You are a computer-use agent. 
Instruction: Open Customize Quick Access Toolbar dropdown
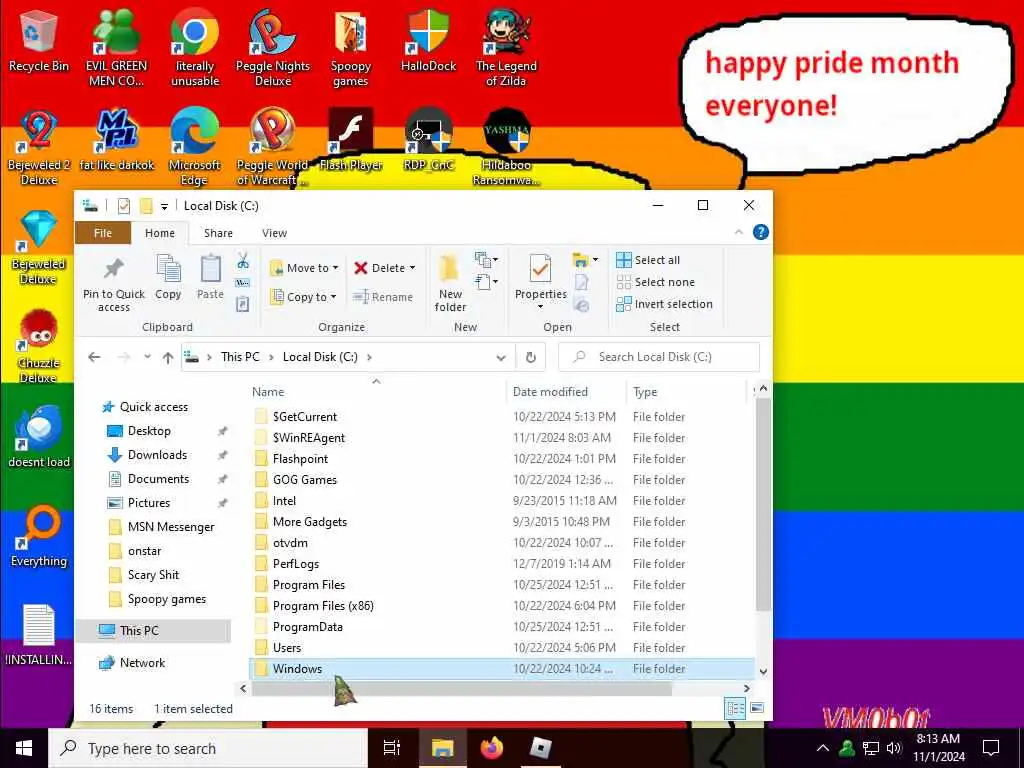tap(164, 206)
